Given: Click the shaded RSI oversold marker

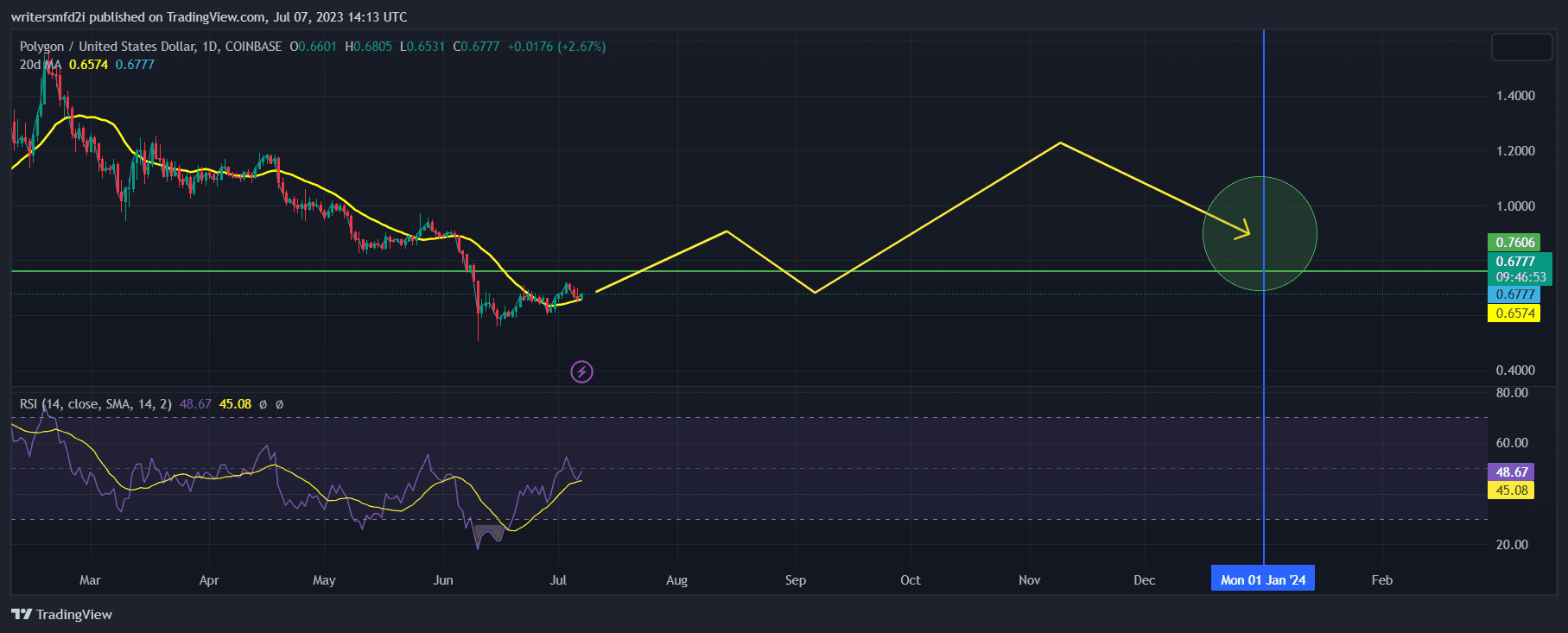Looking at the screenshot, I should coord(489,532).
